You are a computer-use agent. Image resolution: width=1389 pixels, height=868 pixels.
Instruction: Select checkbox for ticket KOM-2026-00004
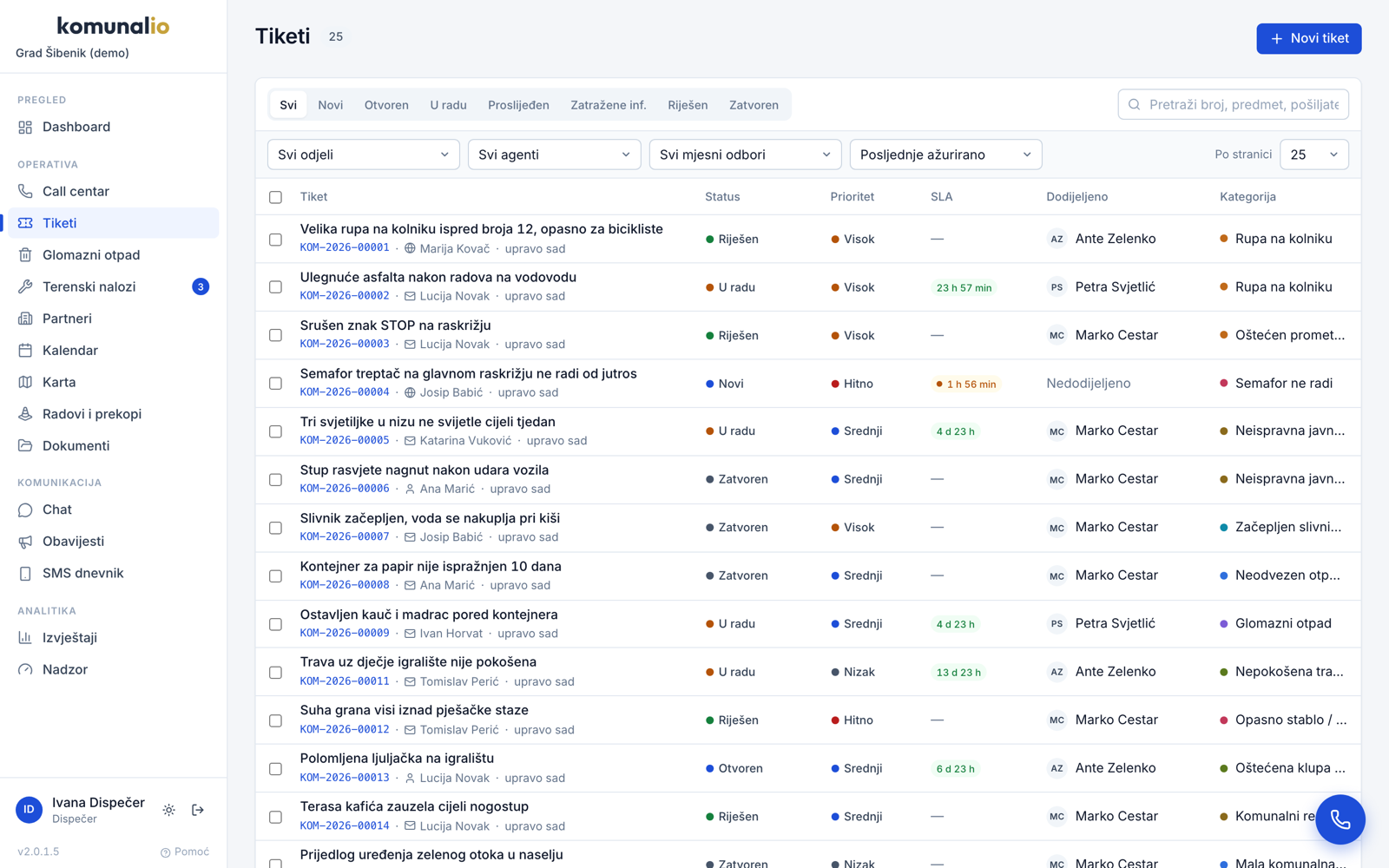(x=275, y=384)
